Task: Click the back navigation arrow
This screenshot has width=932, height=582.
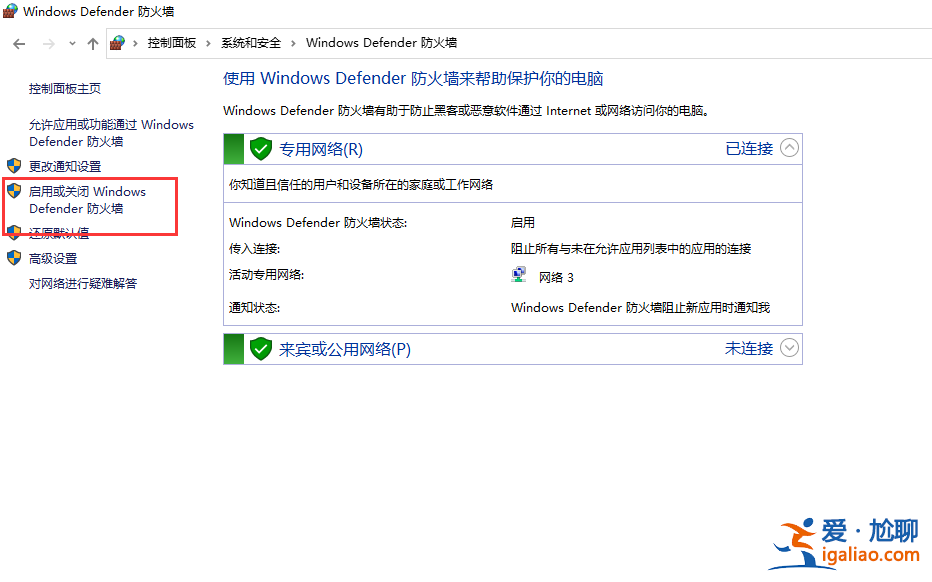Action: click(x=18, y=44)
